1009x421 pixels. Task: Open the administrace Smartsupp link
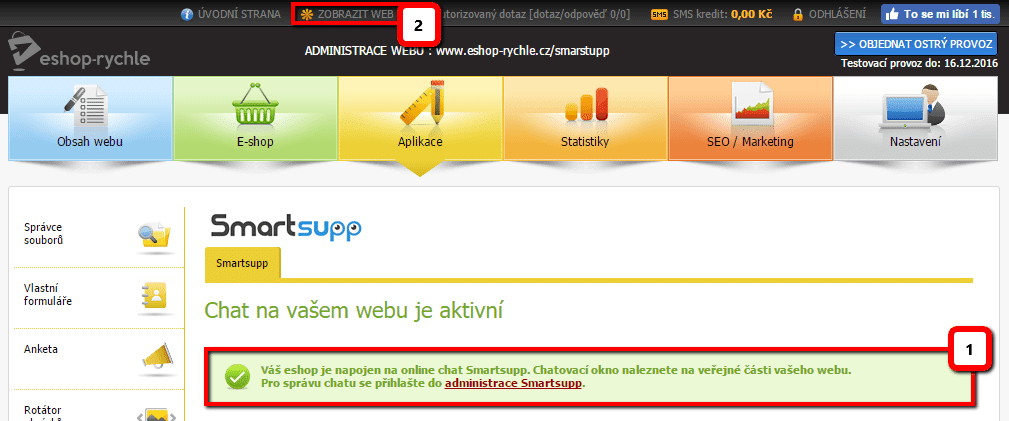click(514, 384)
